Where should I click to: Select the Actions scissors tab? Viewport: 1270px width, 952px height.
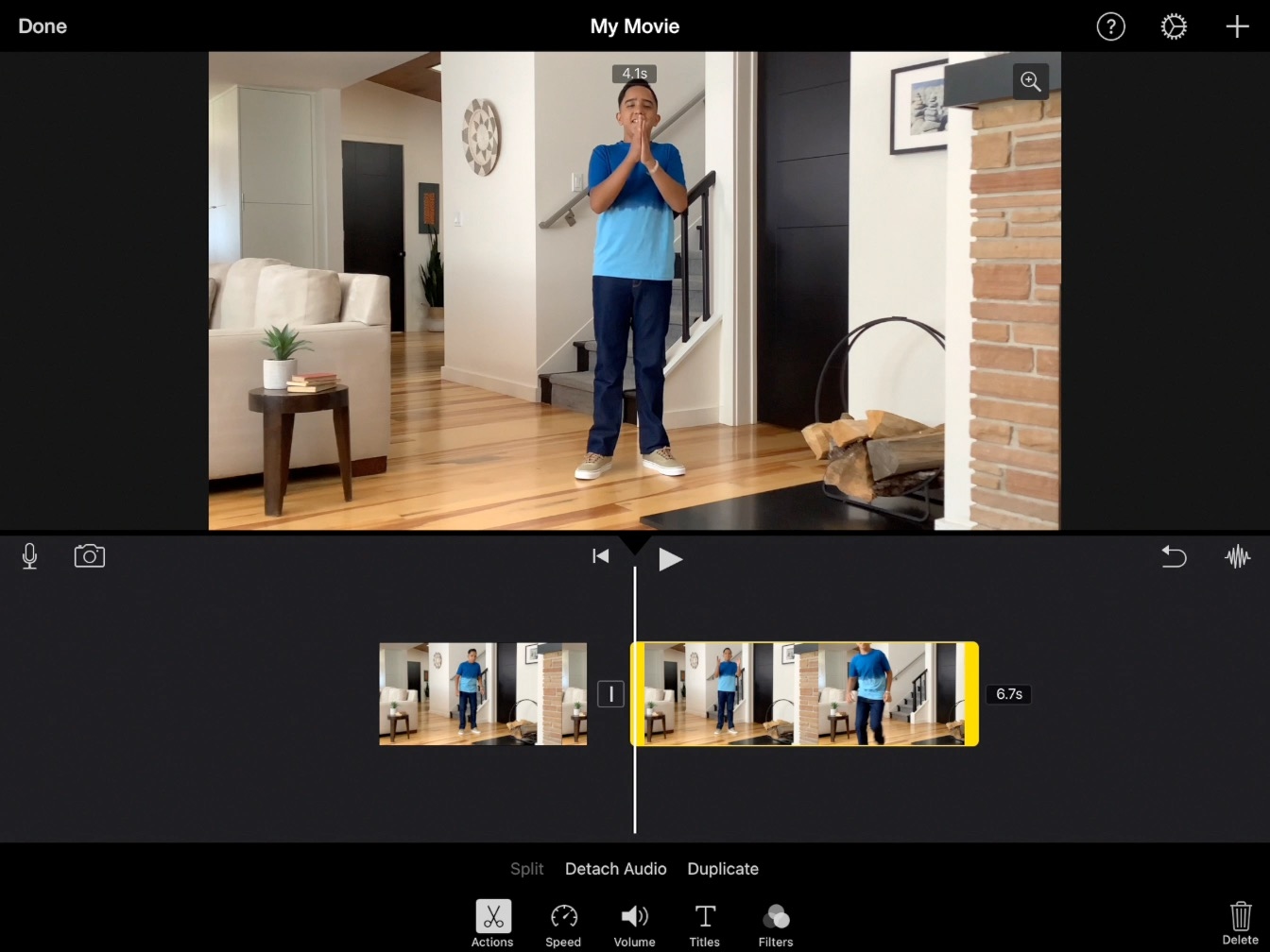492,924
